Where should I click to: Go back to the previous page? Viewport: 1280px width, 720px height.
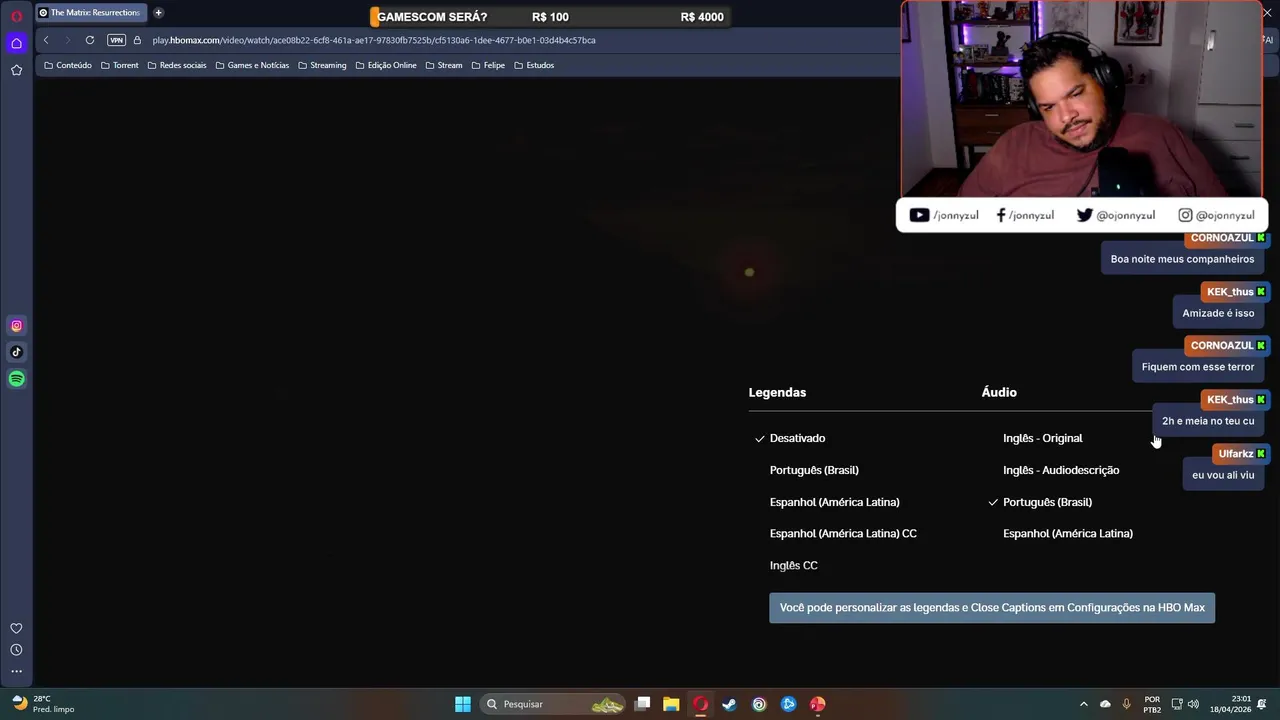(x=46, y=40)
